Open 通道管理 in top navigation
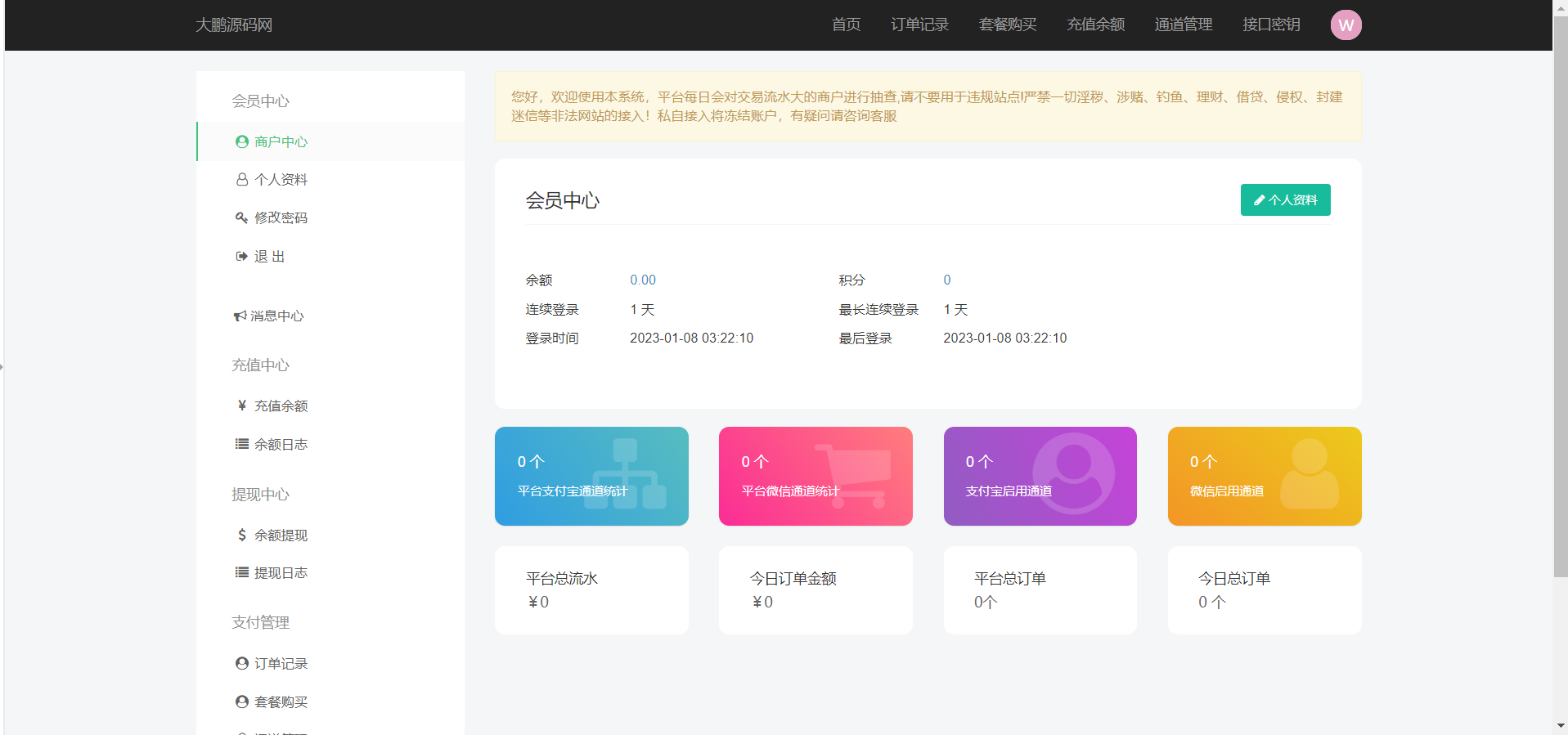Screen dimensions: 1568x735 click(x=1183, y=25)
